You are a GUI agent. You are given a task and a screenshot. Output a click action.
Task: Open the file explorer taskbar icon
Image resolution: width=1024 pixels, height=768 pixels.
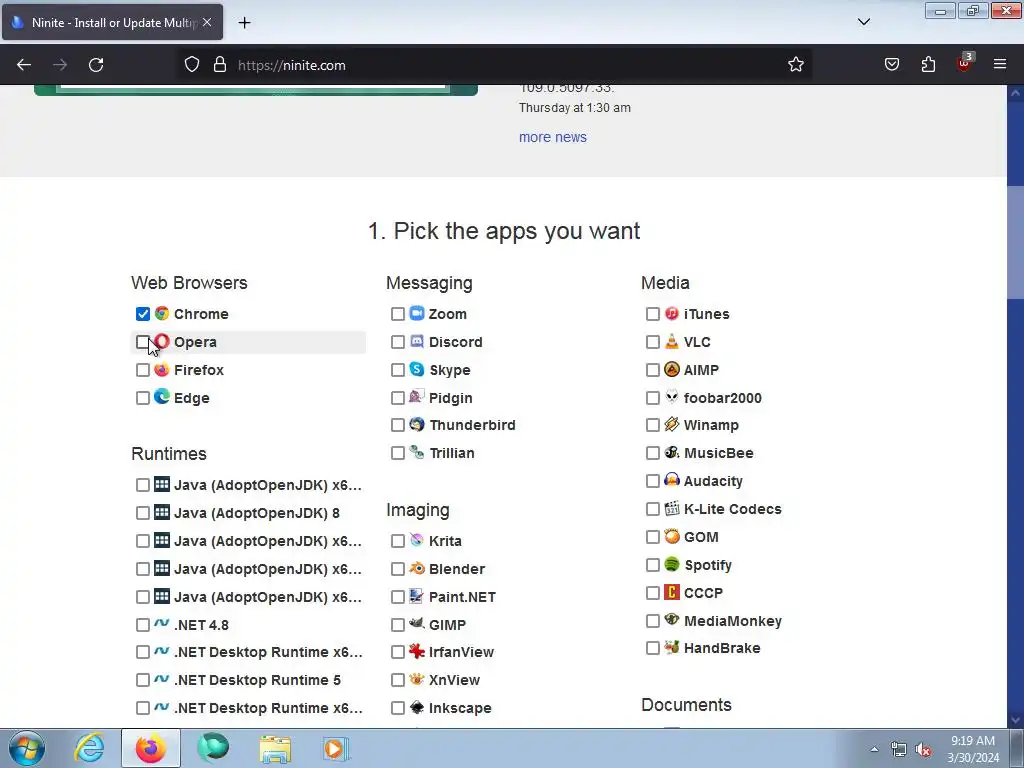275,748
